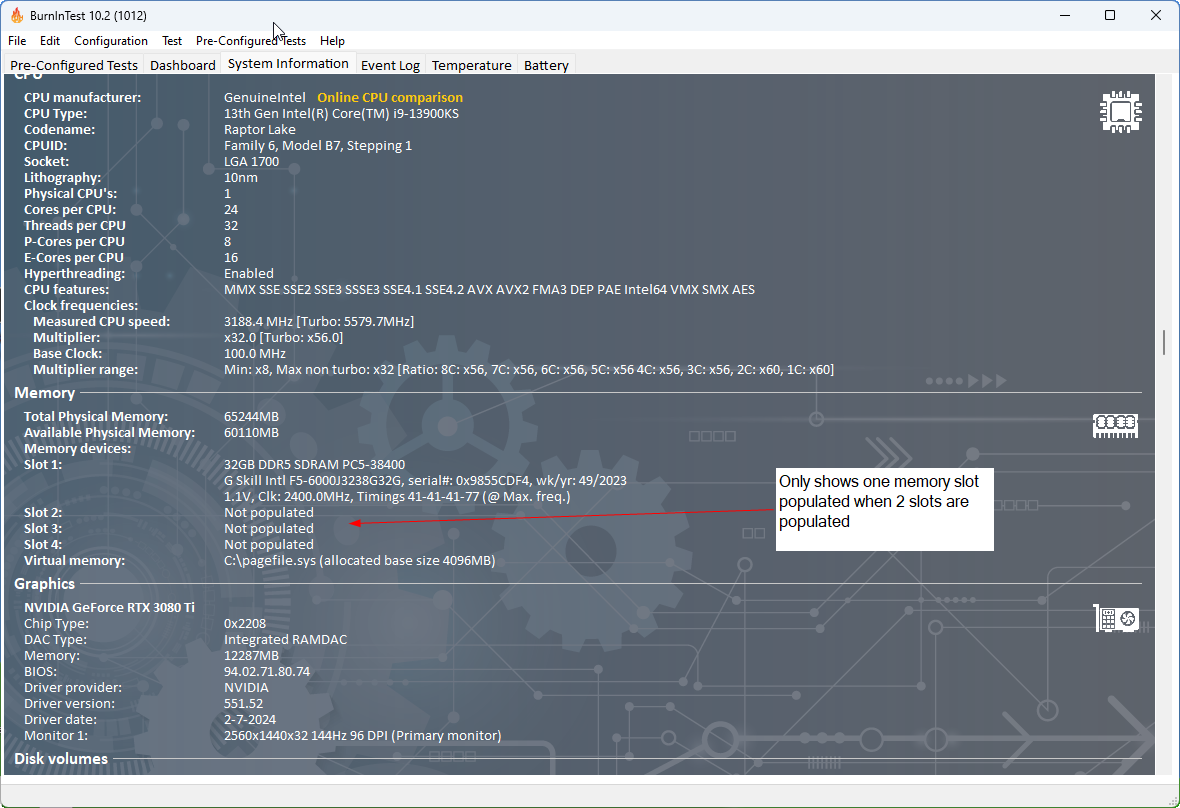Click the CPU features value line
This screenshot has width=1180, height=808.
[489, 290]
